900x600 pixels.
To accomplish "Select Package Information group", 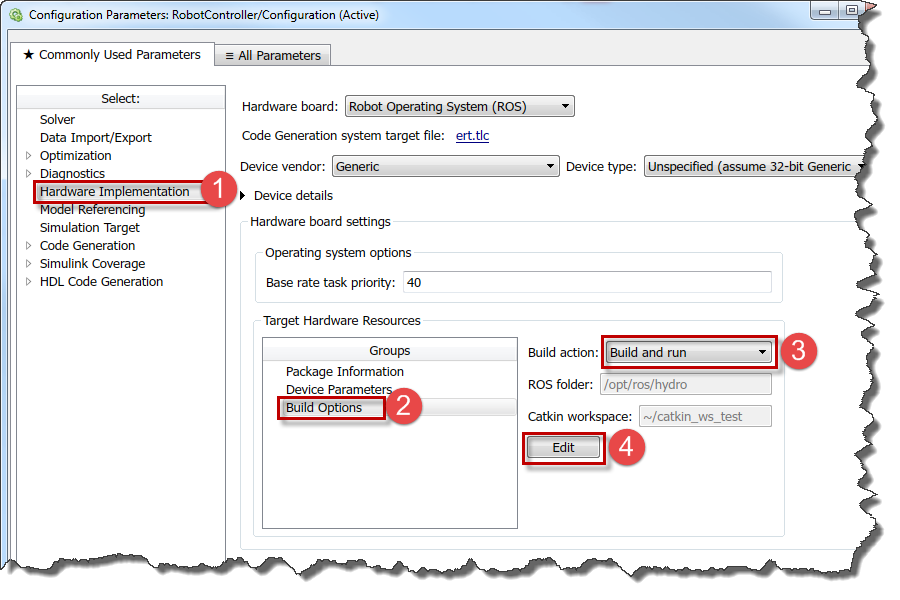I will (x=344, y=371).
